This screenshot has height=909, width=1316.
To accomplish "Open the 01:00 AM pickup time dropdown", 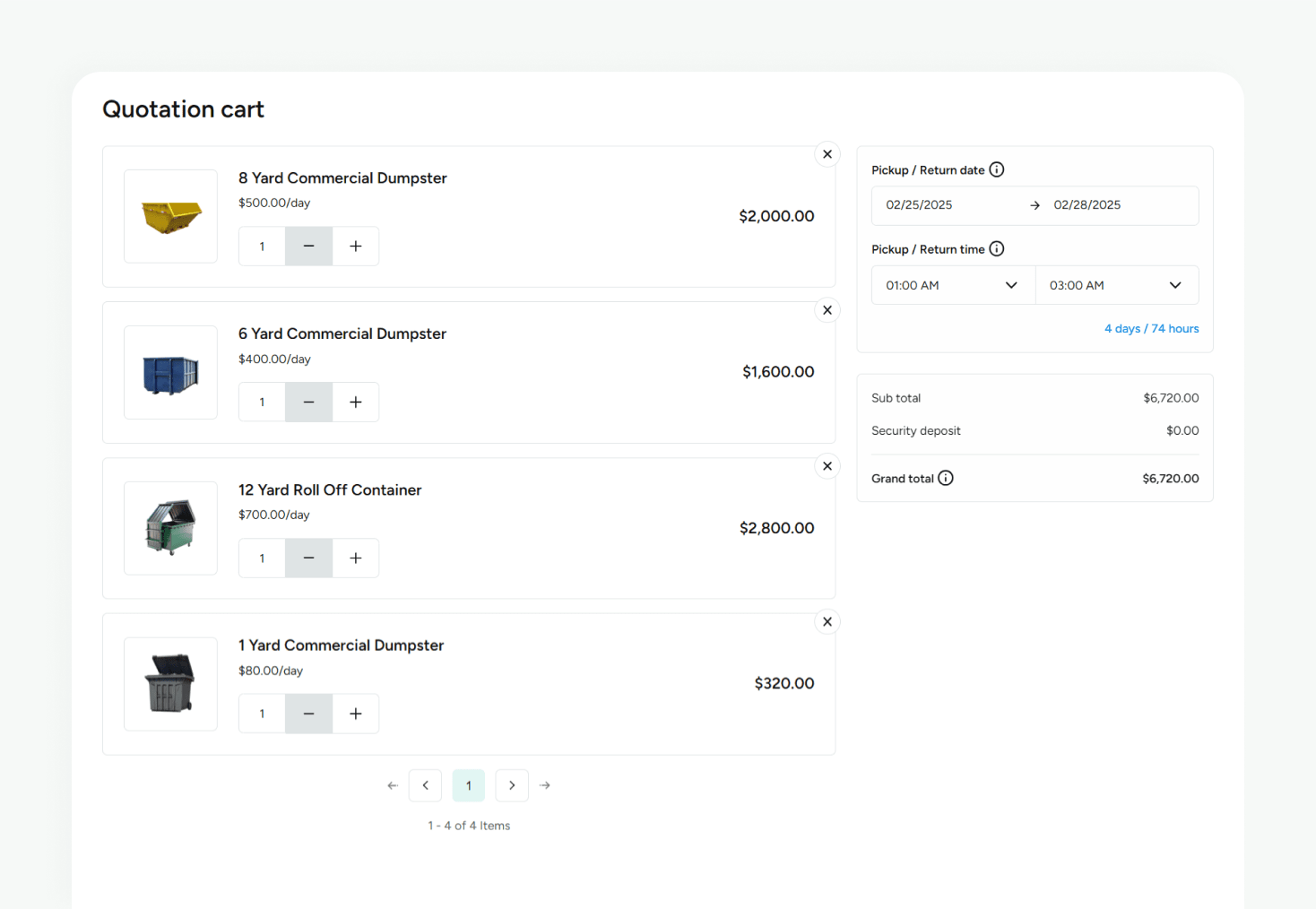I will tap(953, 285).
